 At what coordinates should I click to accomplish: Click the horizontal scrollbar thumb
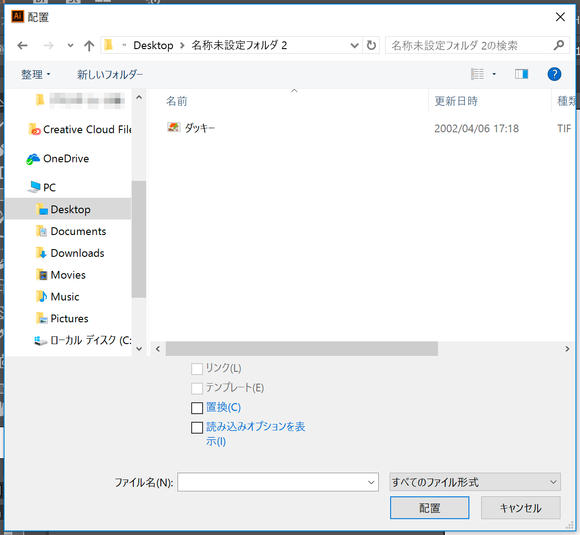[301, 349]
